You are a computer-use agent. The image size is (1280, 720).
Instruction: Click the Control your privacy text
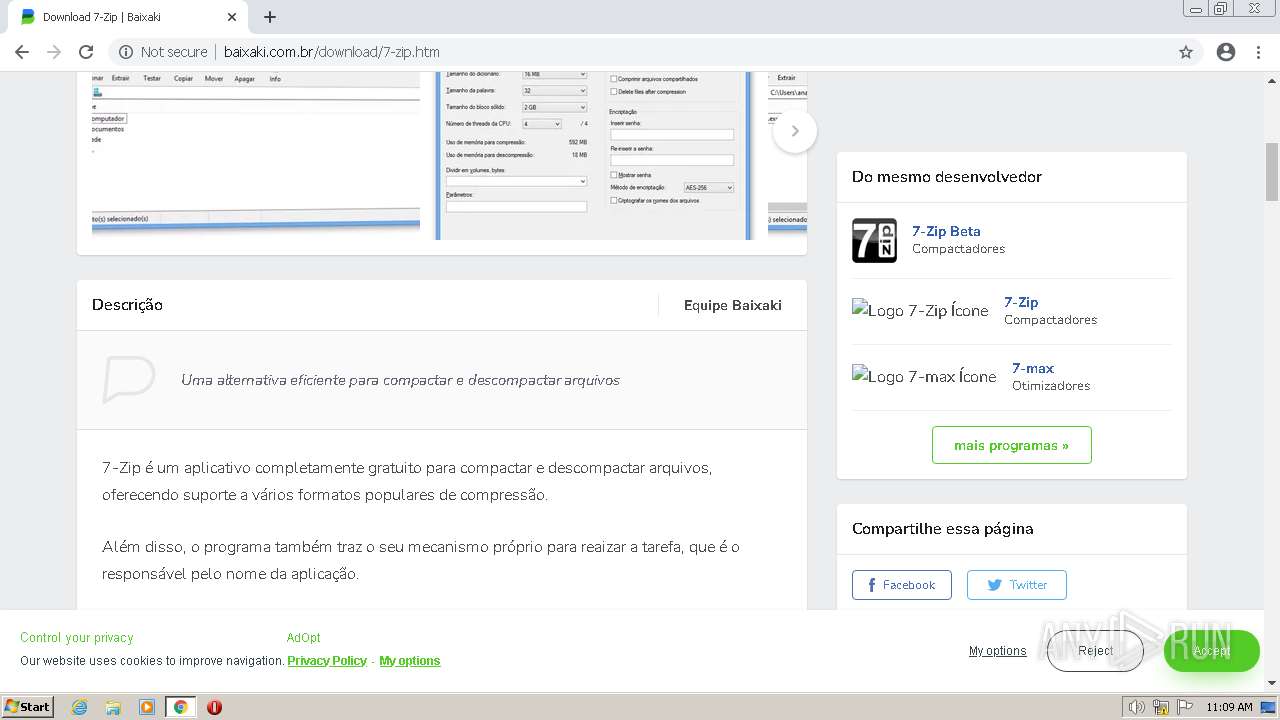click(x=77, y=638)
